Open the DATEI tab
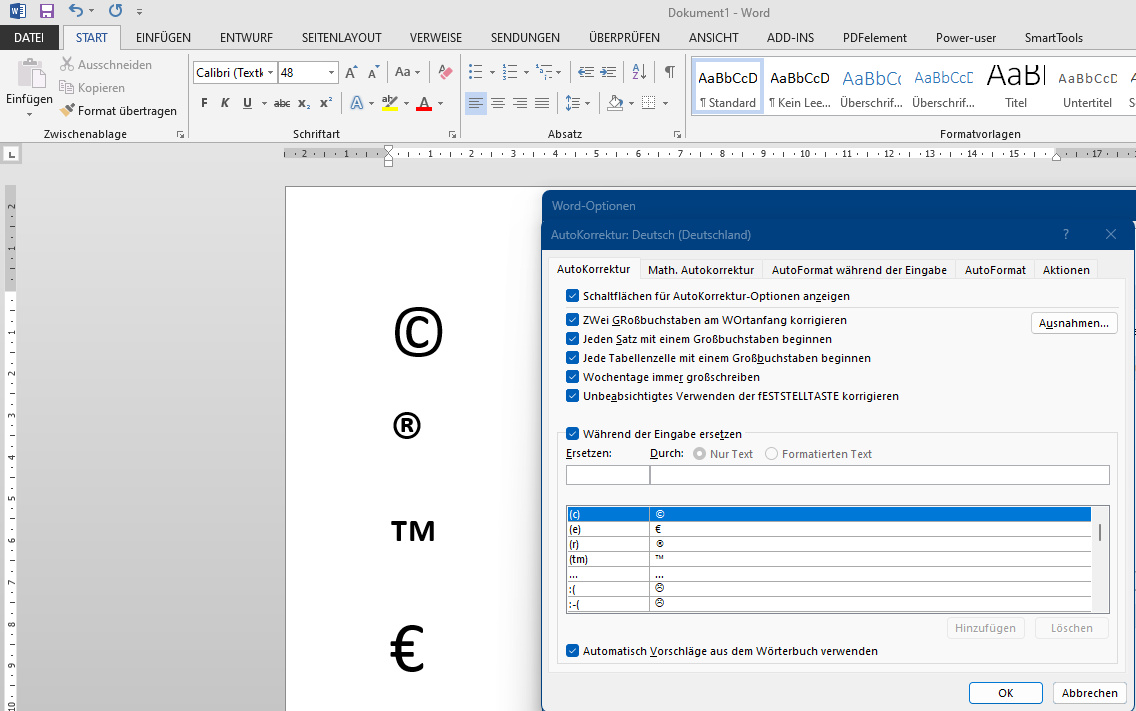Screen dimensions: 1136x711 (x=29, y=38)
